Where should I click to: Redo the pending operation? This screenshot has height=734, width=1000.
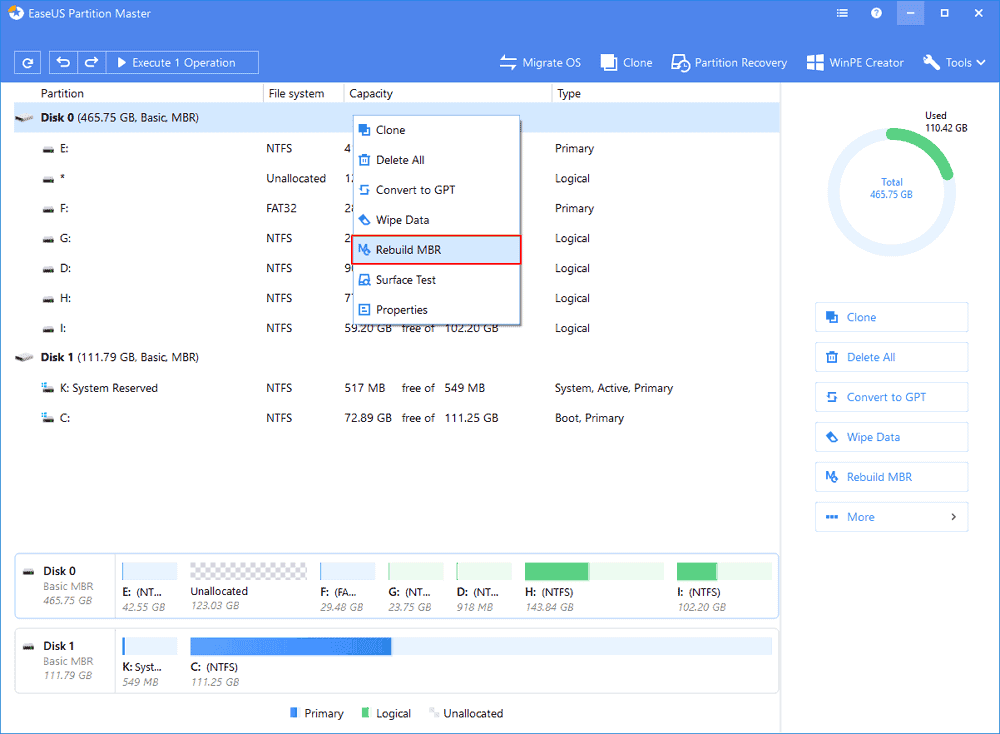click(x=91, y=62)
